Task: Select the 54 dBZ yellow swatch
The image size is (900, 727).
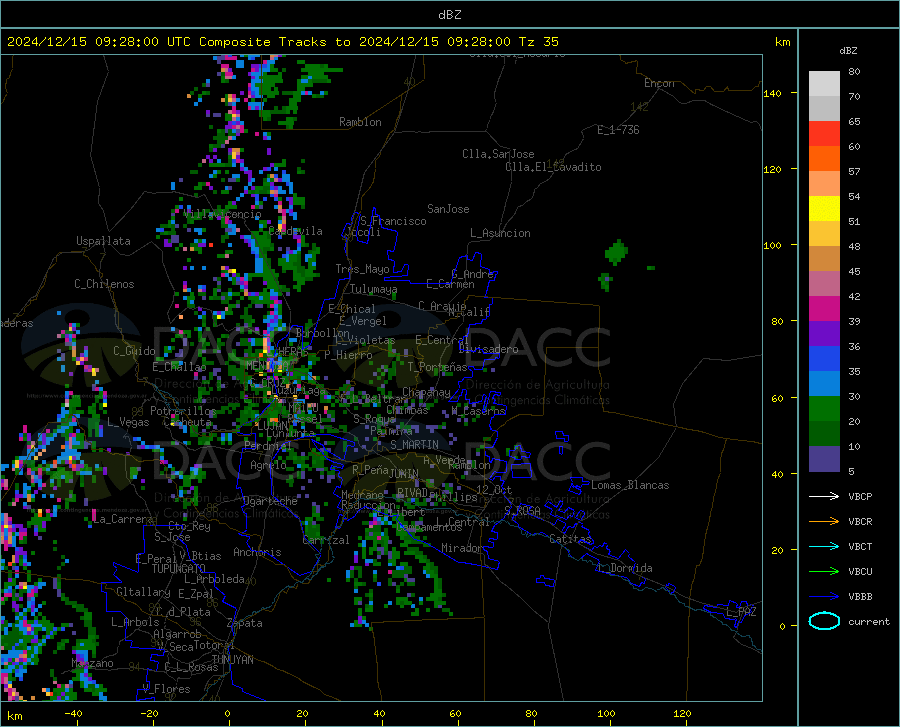Action: pos(824,209)
